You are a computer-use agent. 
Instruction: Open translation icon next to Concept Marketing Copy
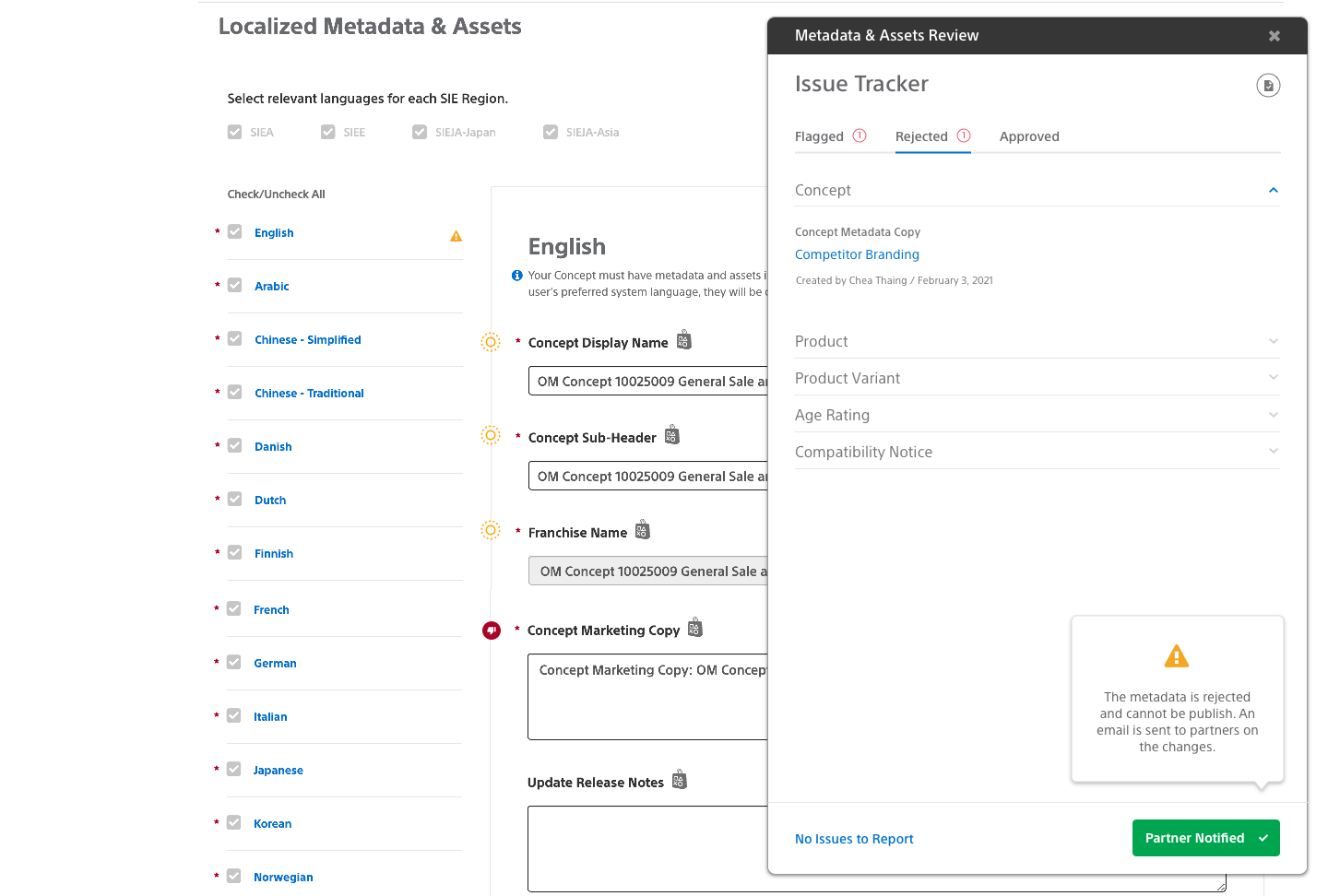695,628
